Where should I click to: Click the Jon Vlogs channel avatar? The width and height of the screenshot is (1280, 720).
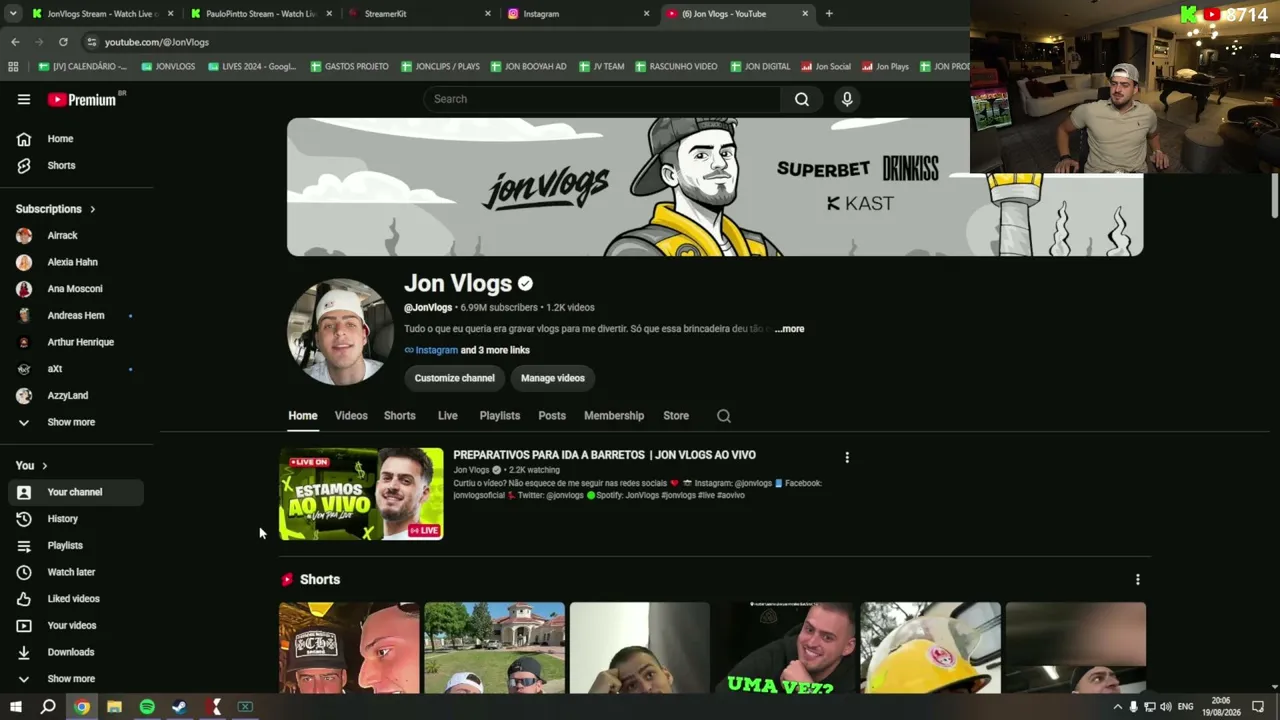[340, 332]
